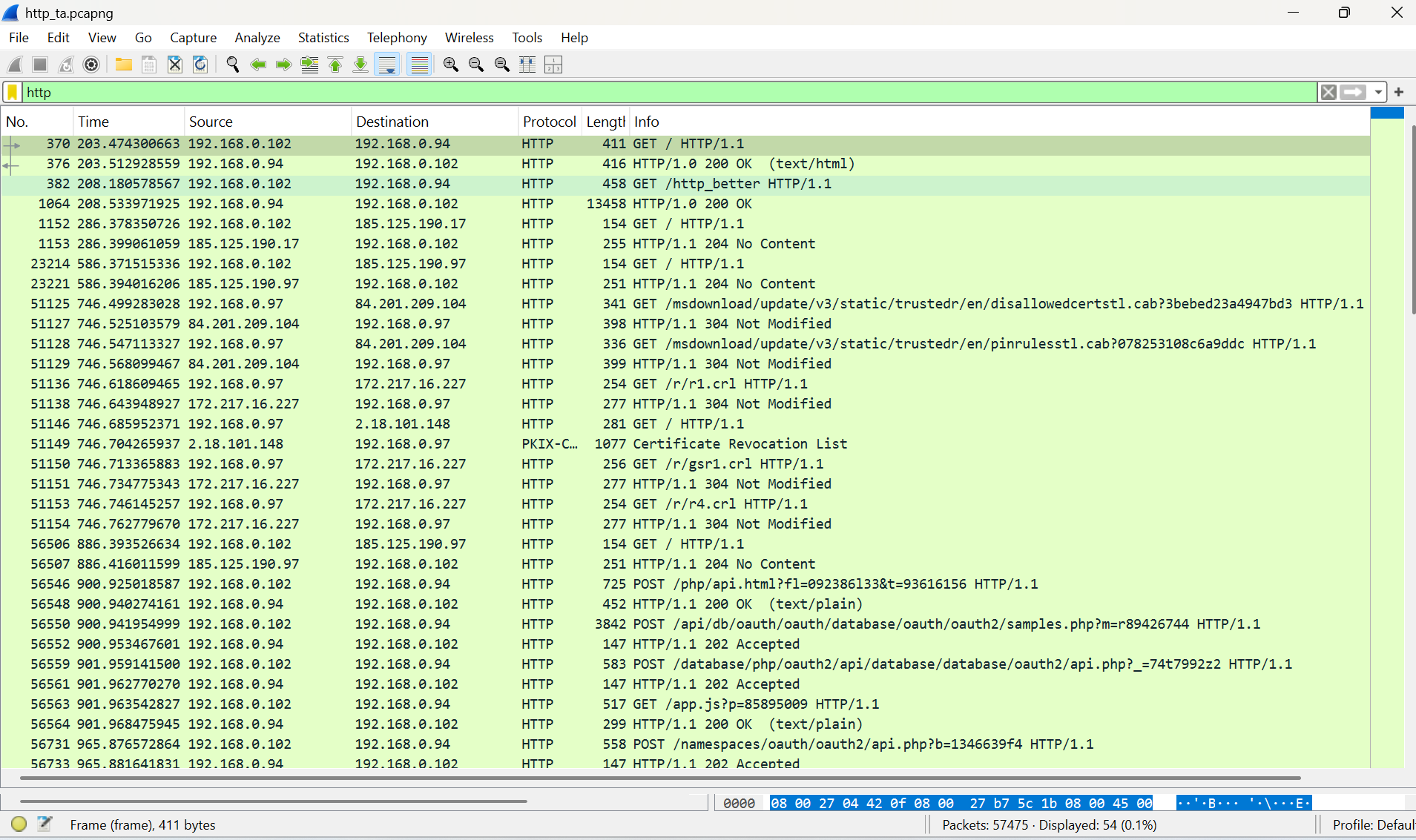
Task: Zoom in on the packet list
Action: coord(450,65)
